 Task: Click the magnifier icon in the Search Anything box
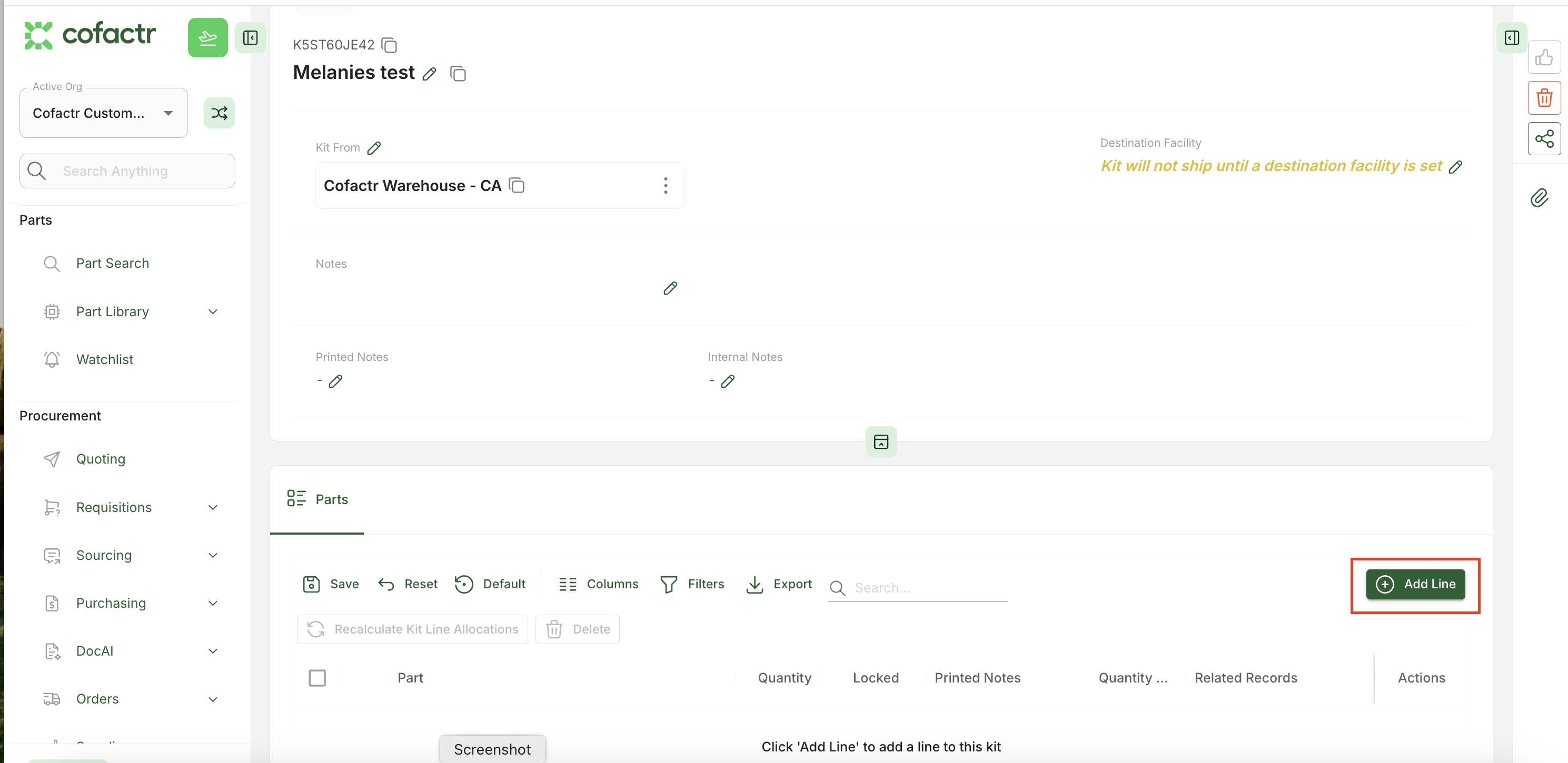(x=36, y=171)
